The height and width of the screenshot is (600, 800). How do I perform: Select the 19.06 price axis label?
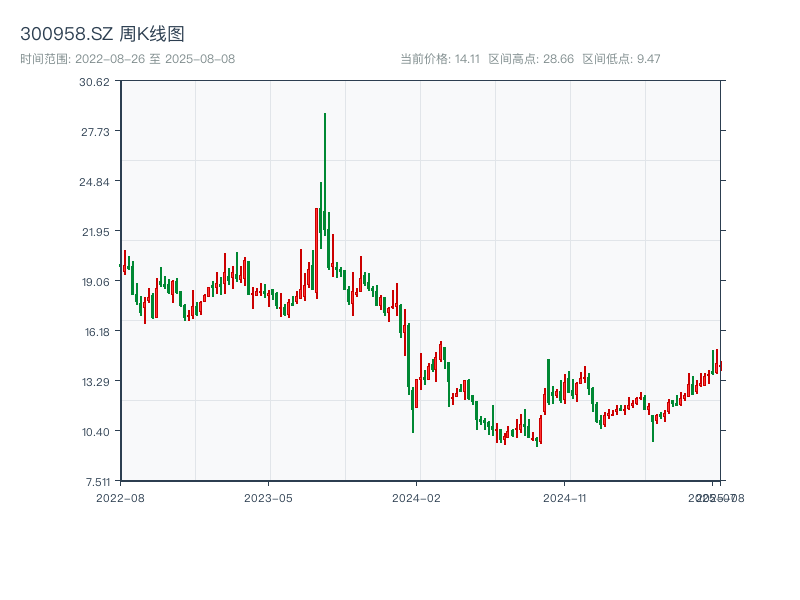pos(95,282)
